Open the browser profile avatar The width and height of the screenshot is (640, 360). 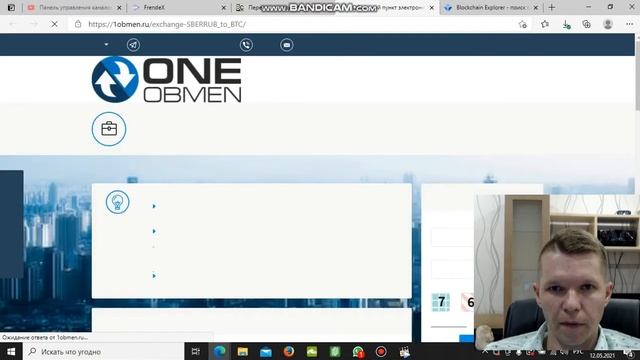click(608, 24)
